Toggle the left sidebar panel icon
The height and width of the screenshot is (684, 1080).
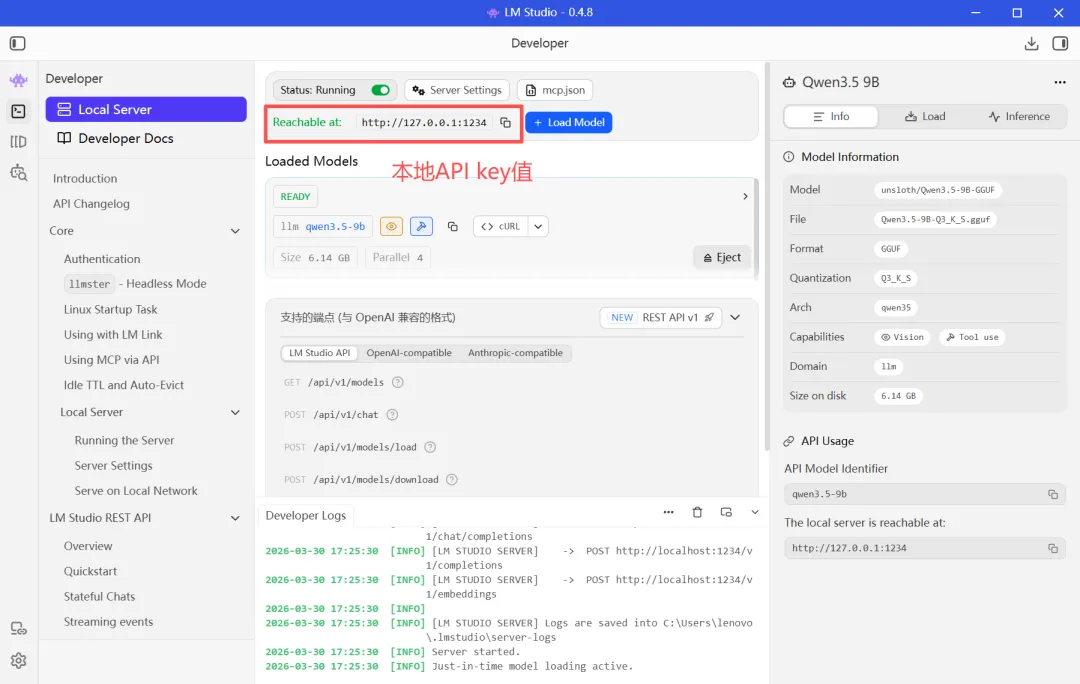tap(18, 43)
